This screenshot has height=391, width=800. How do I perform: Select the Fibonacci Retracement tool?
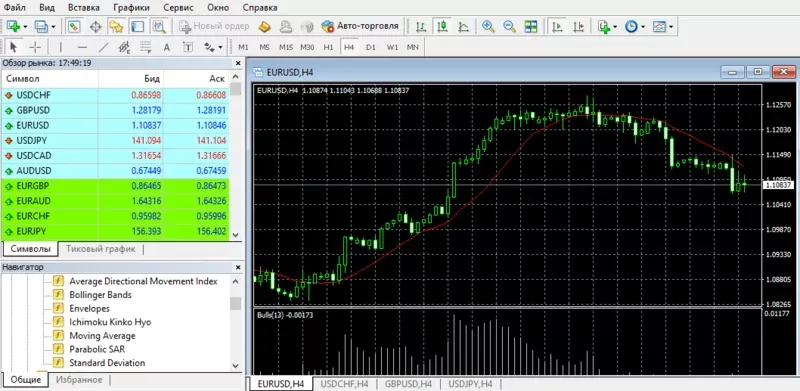[145, 47]
